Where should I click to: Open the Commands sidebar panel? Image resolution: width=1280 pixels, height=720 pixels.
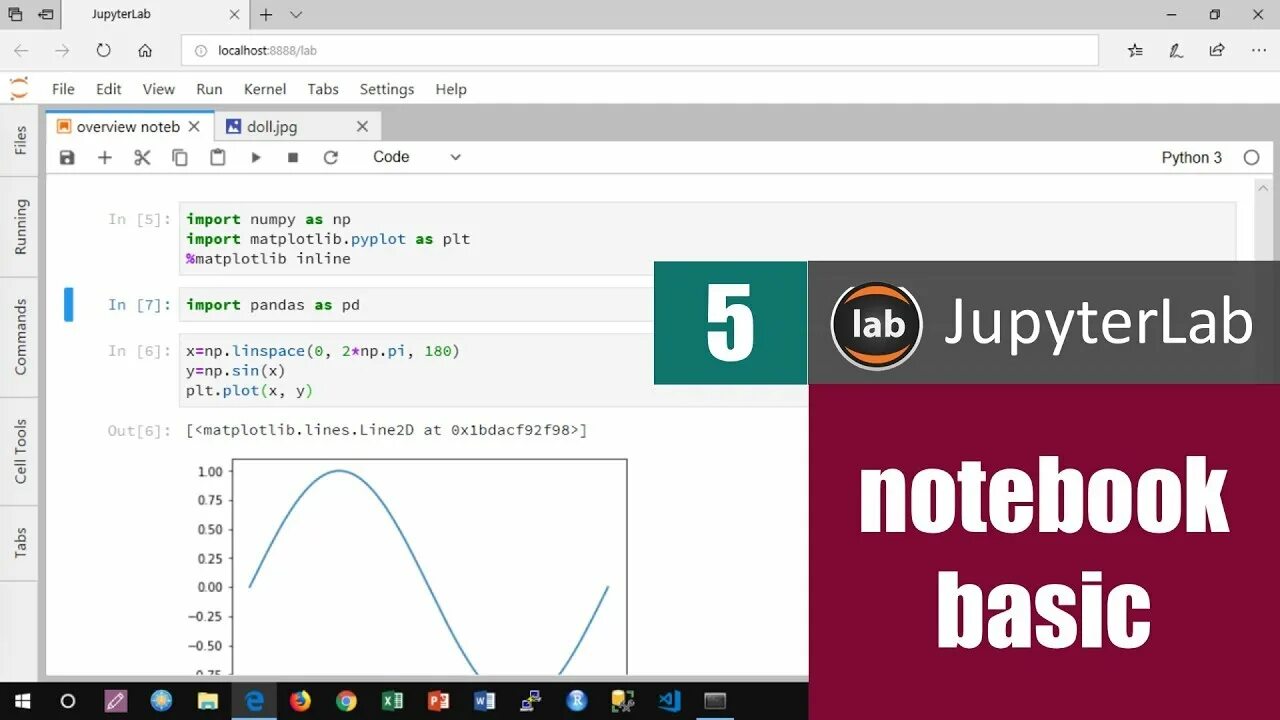point(20,337)
